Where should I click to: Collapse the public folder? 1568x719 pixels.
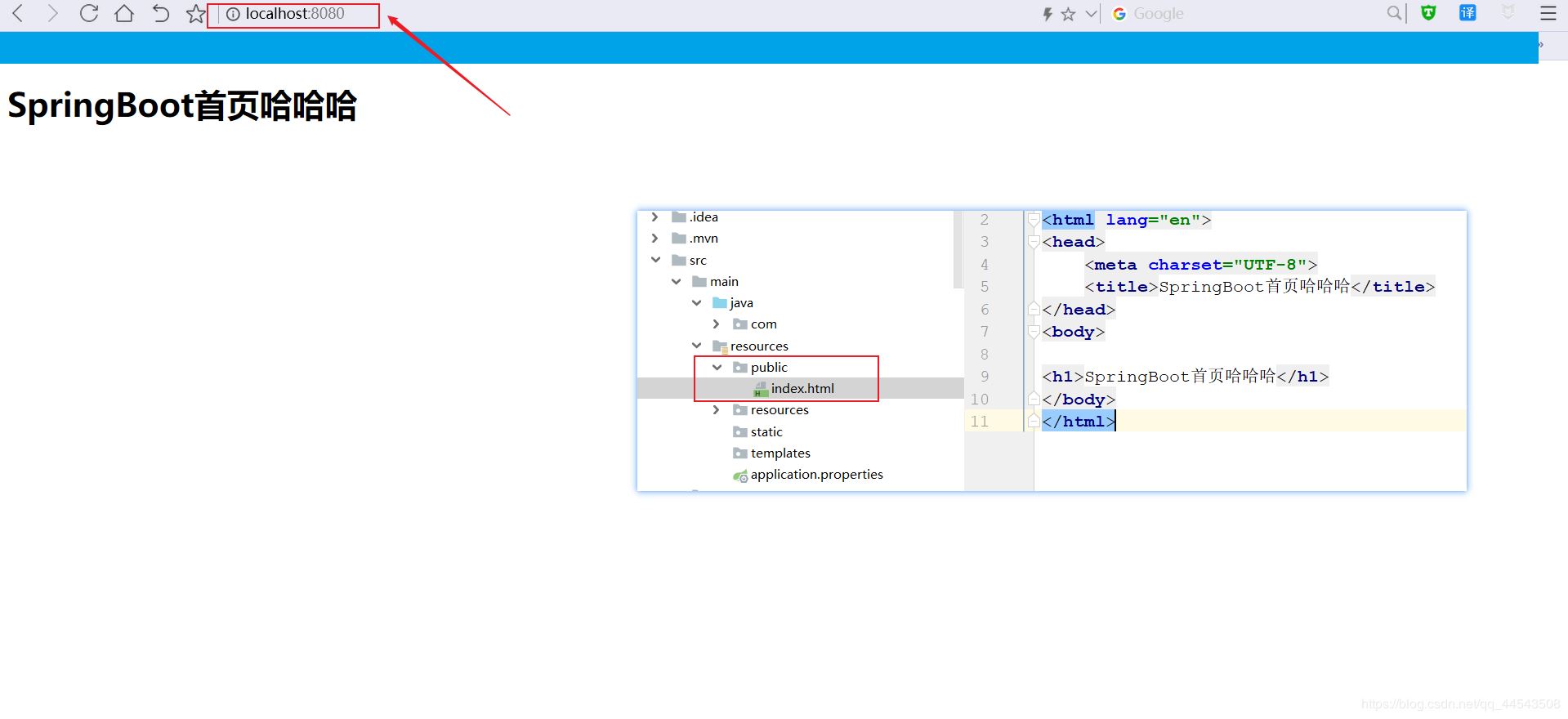coord(717,368)
